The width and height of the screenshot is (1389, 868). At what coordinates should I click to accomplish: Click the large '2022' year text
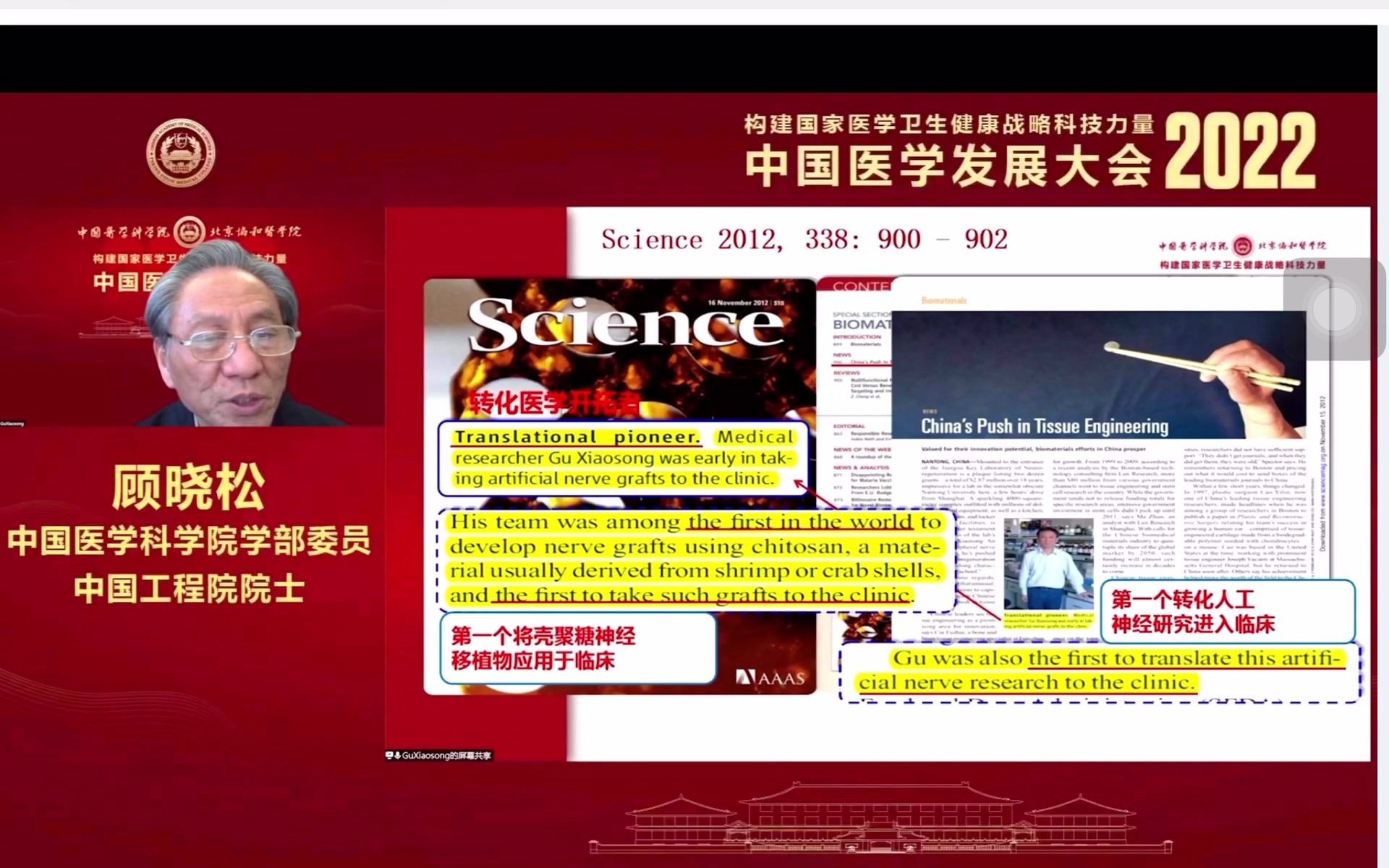1240,151
